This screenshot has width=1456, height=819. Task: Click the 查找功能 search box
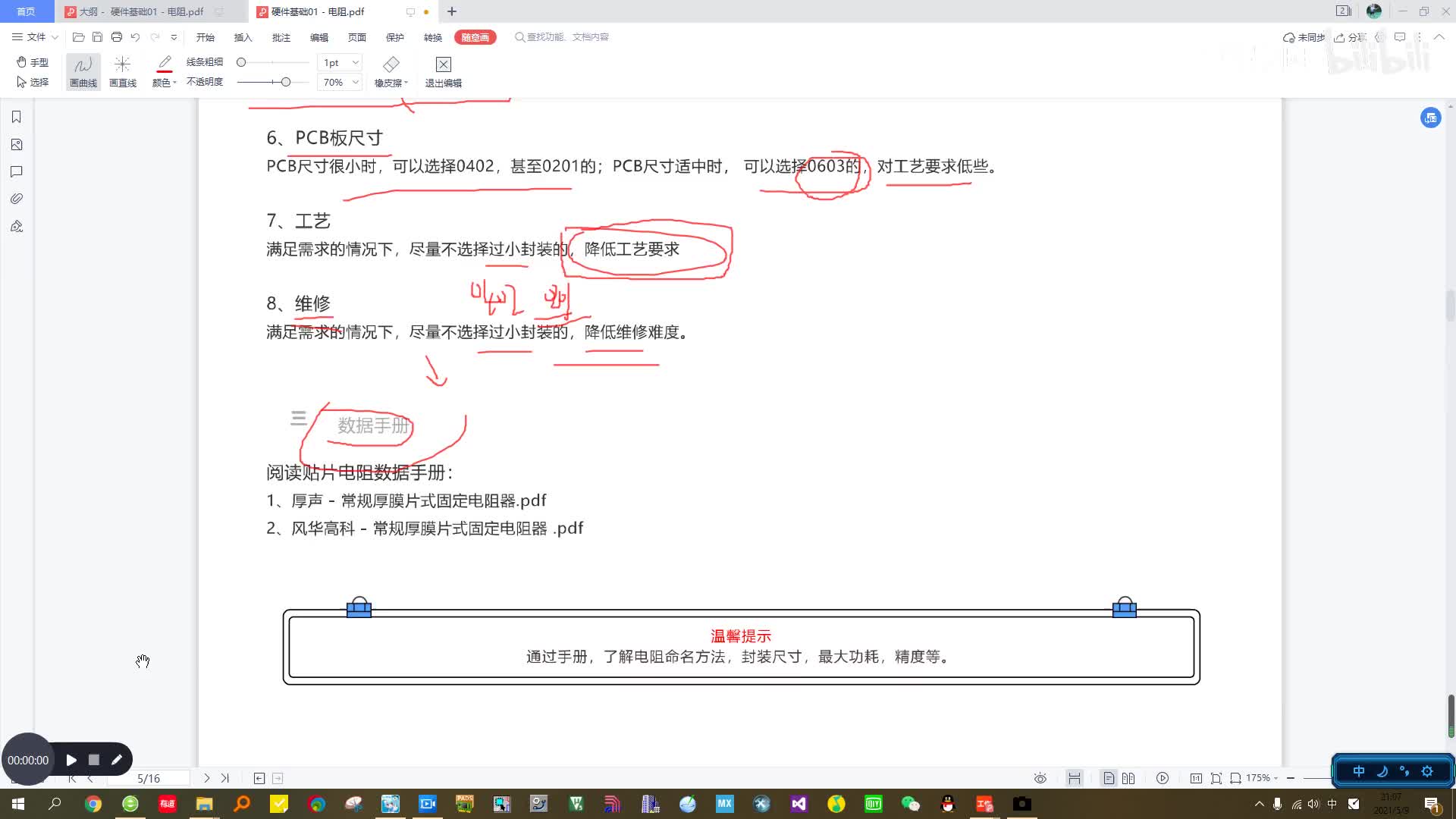[x=562, y=36]
